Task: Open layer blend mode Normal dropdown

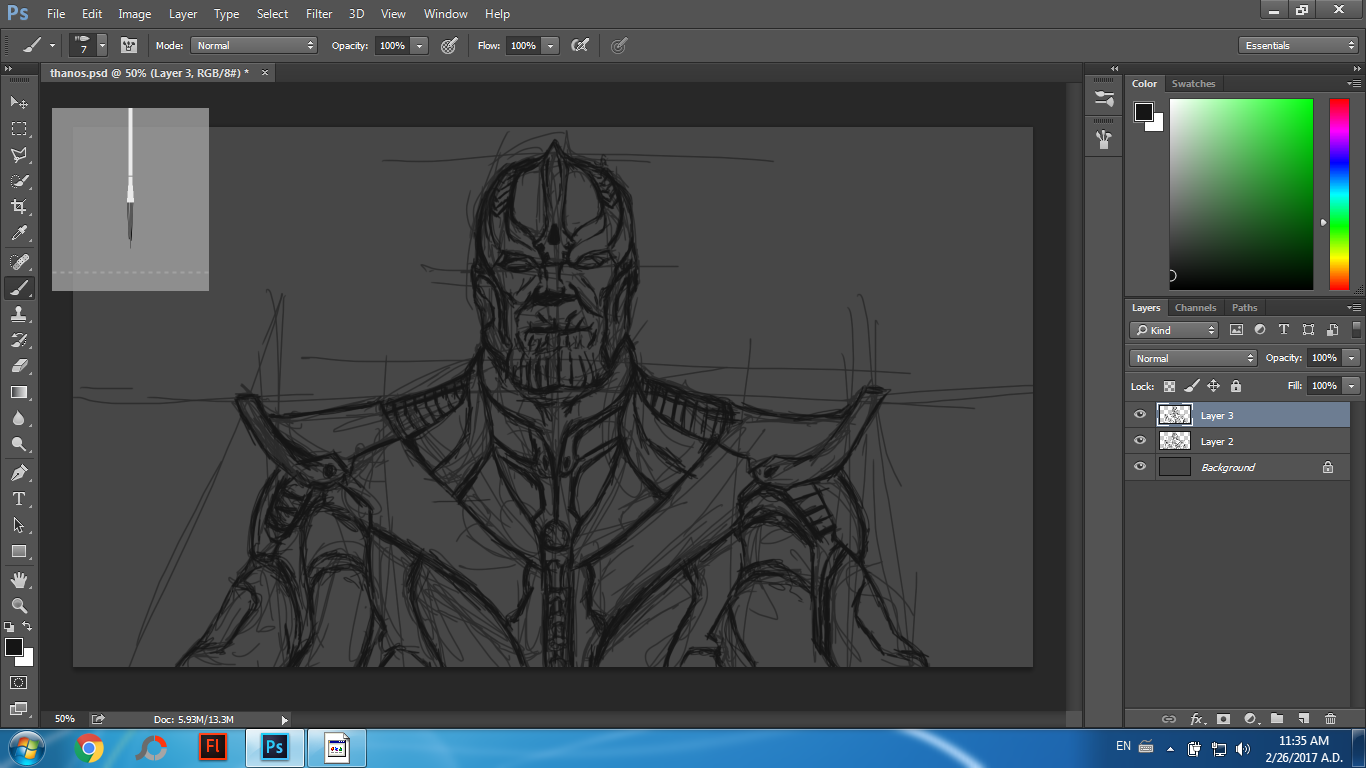Action: point(1193,358)
